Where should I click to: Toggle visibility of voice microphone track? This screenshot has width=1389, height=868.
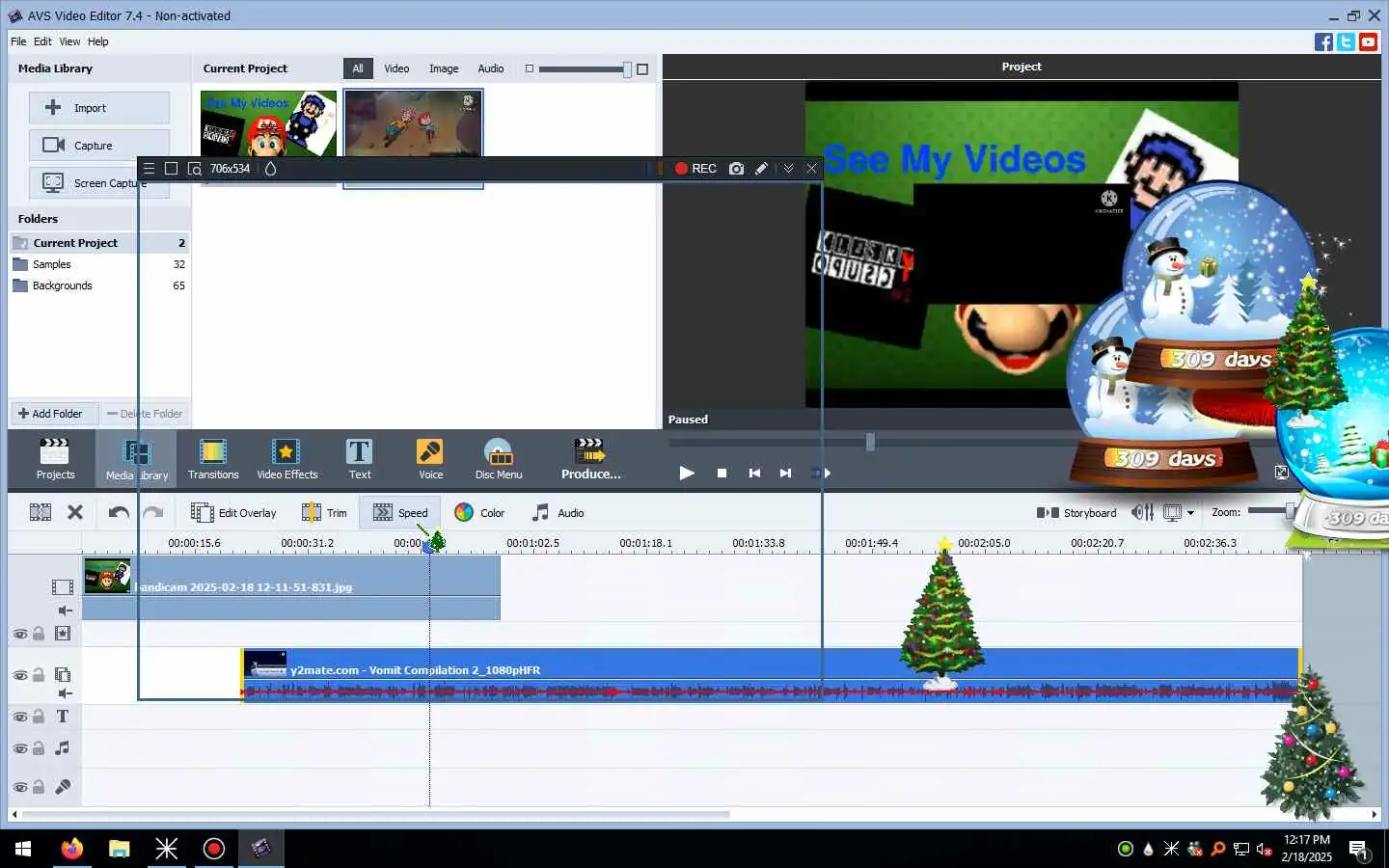[x=20, y=787]
